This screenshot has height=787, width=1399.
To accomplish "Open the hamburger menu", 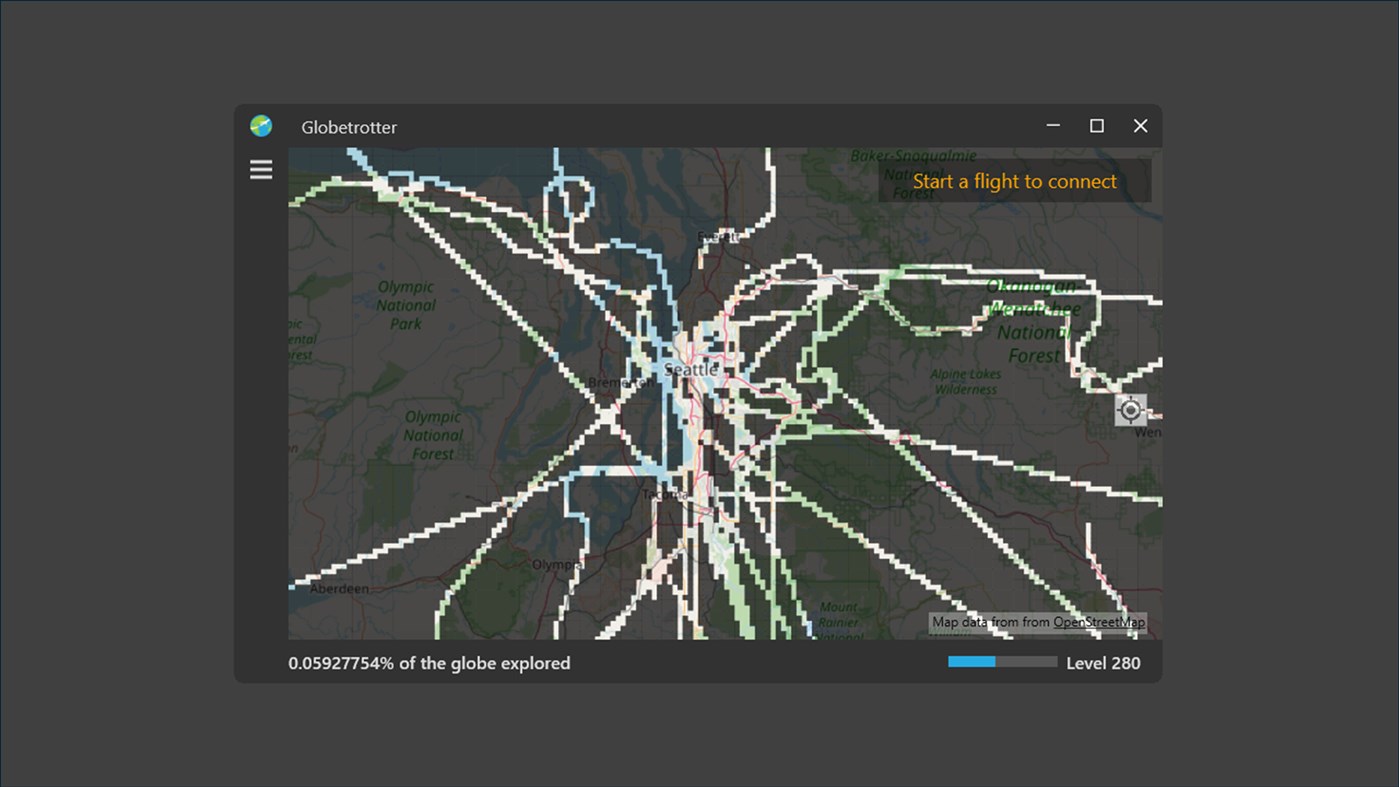I will (x=261, y=170).
